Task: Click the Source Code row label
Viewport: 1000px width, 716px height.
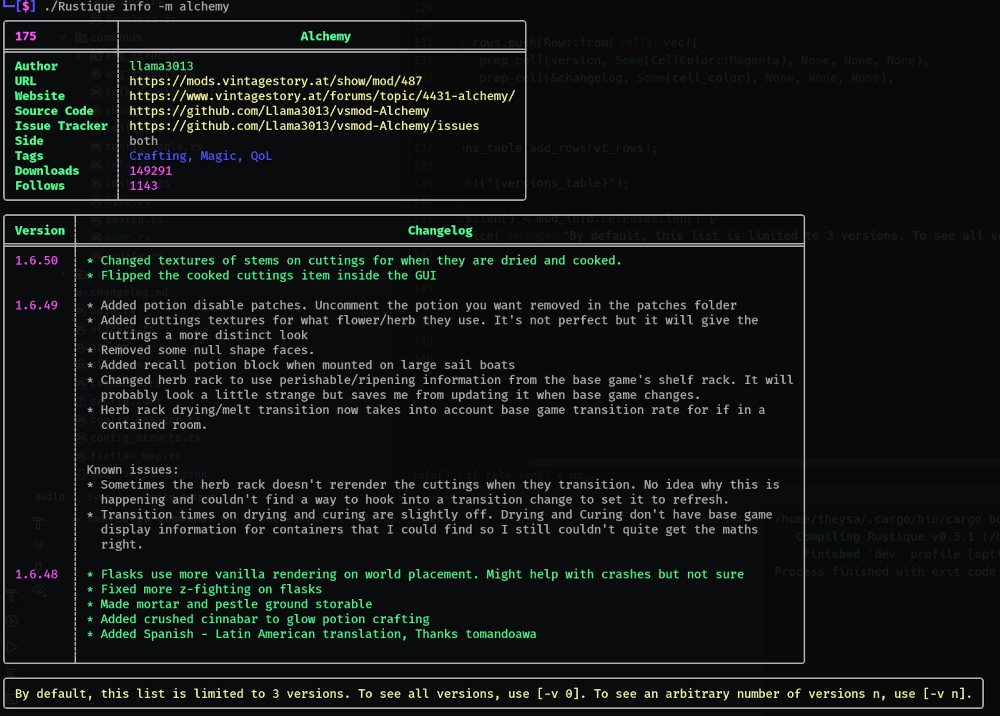Action: tap(54, 111)
